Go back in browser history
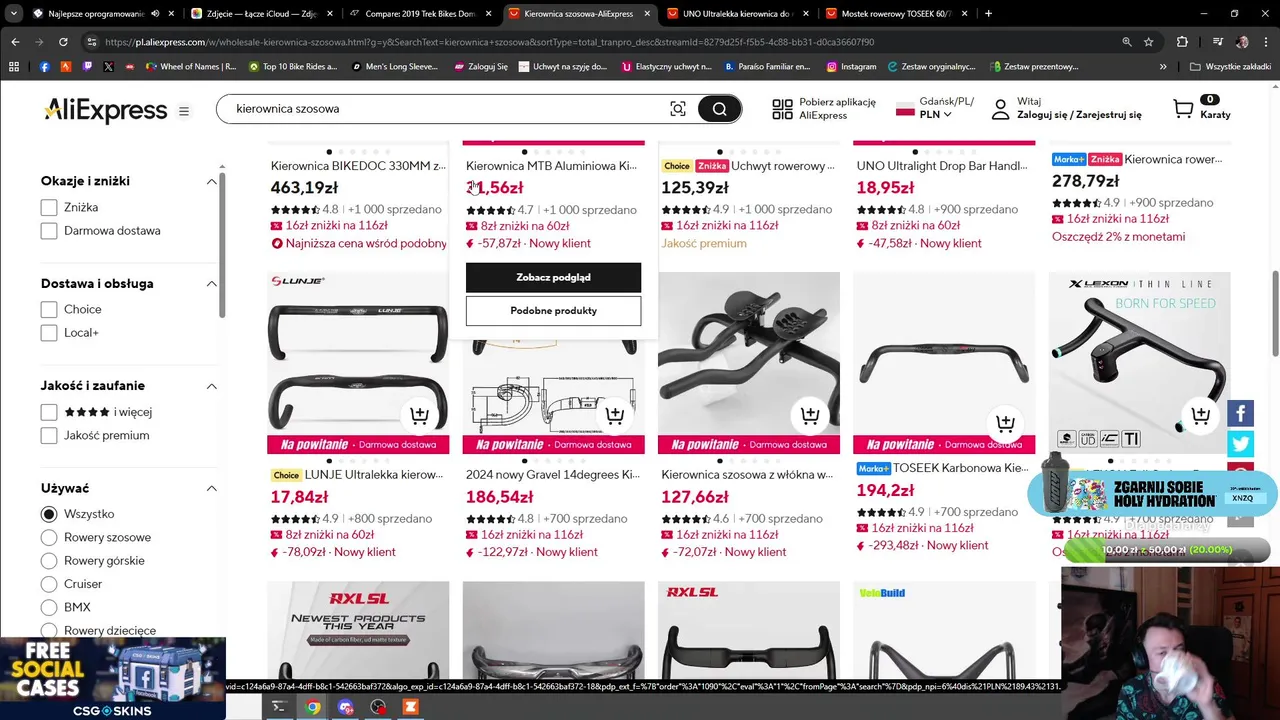1280x720 pixels. [x=15, y=42]
